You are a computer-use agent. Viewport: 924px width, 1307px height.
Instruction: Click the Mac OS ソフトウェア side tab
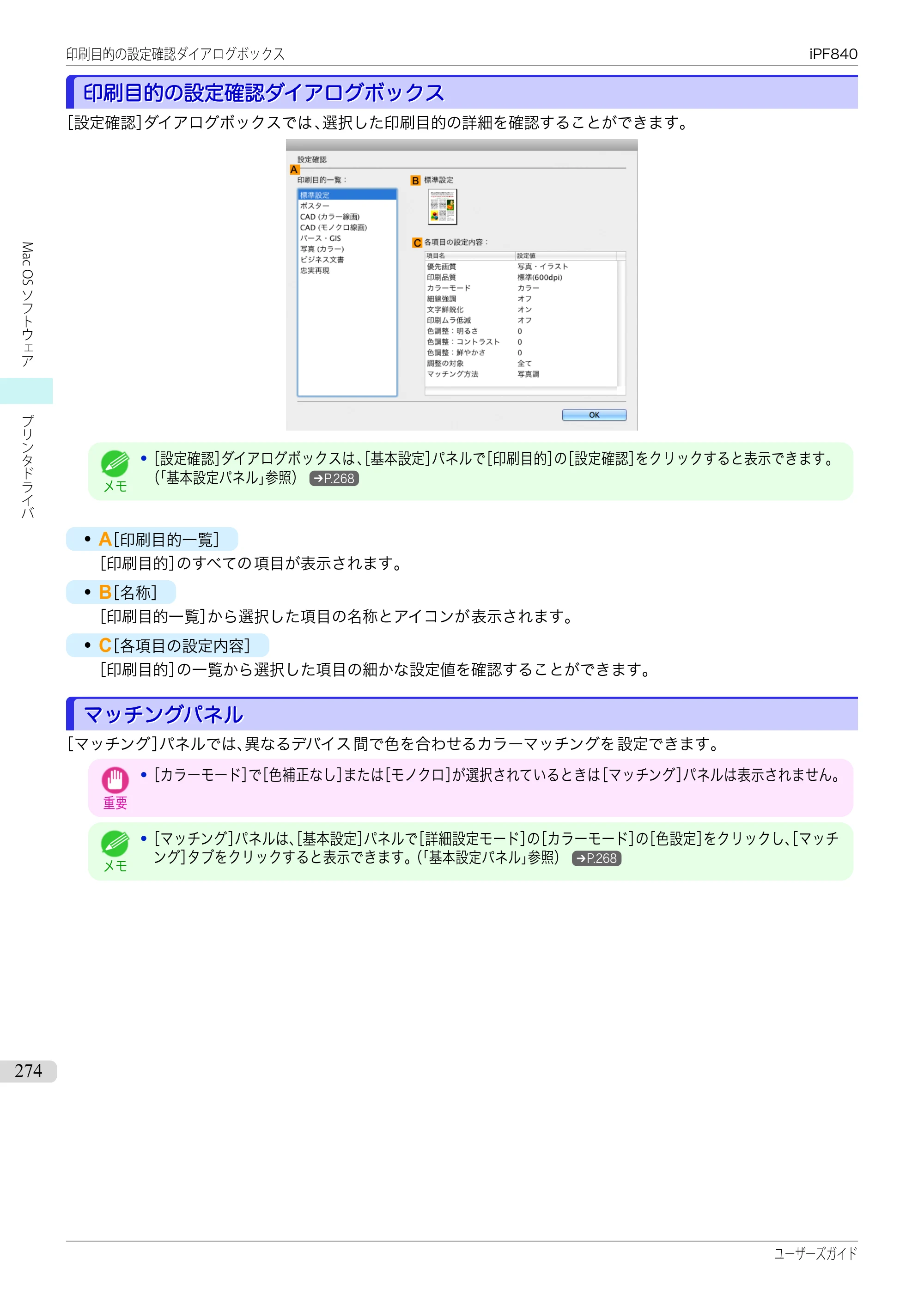point(27,304)
